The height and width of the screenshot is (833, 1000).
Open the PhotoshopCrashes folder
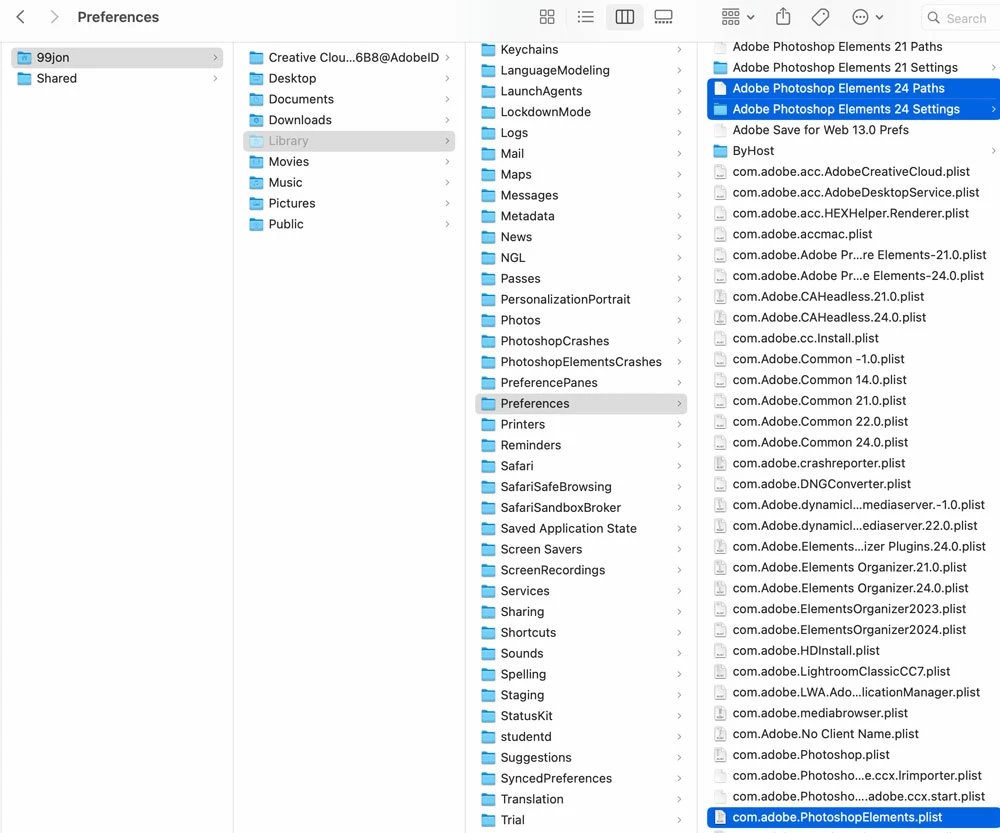(581, 341)
